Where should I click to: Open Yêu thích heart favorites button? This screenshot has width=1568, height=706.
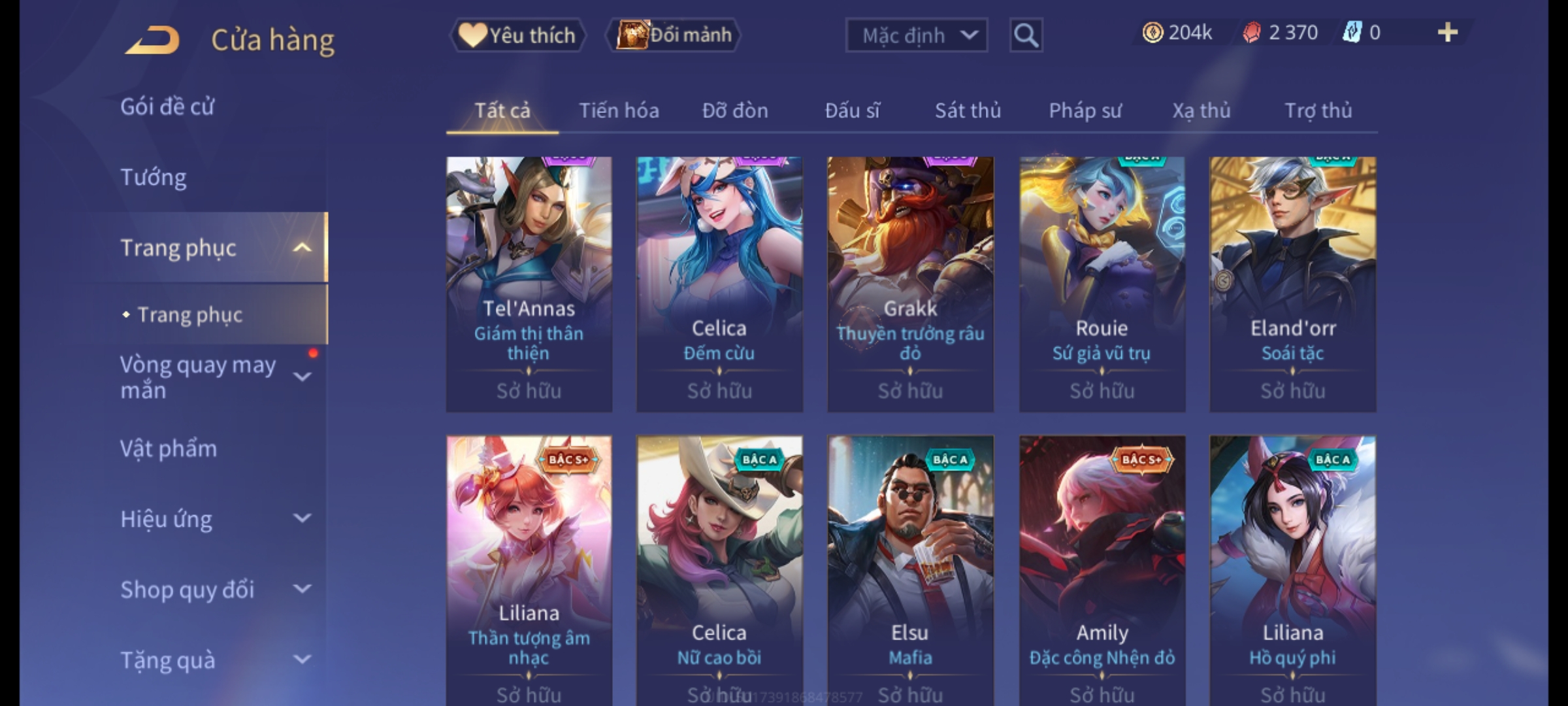[x=517, y=35]
